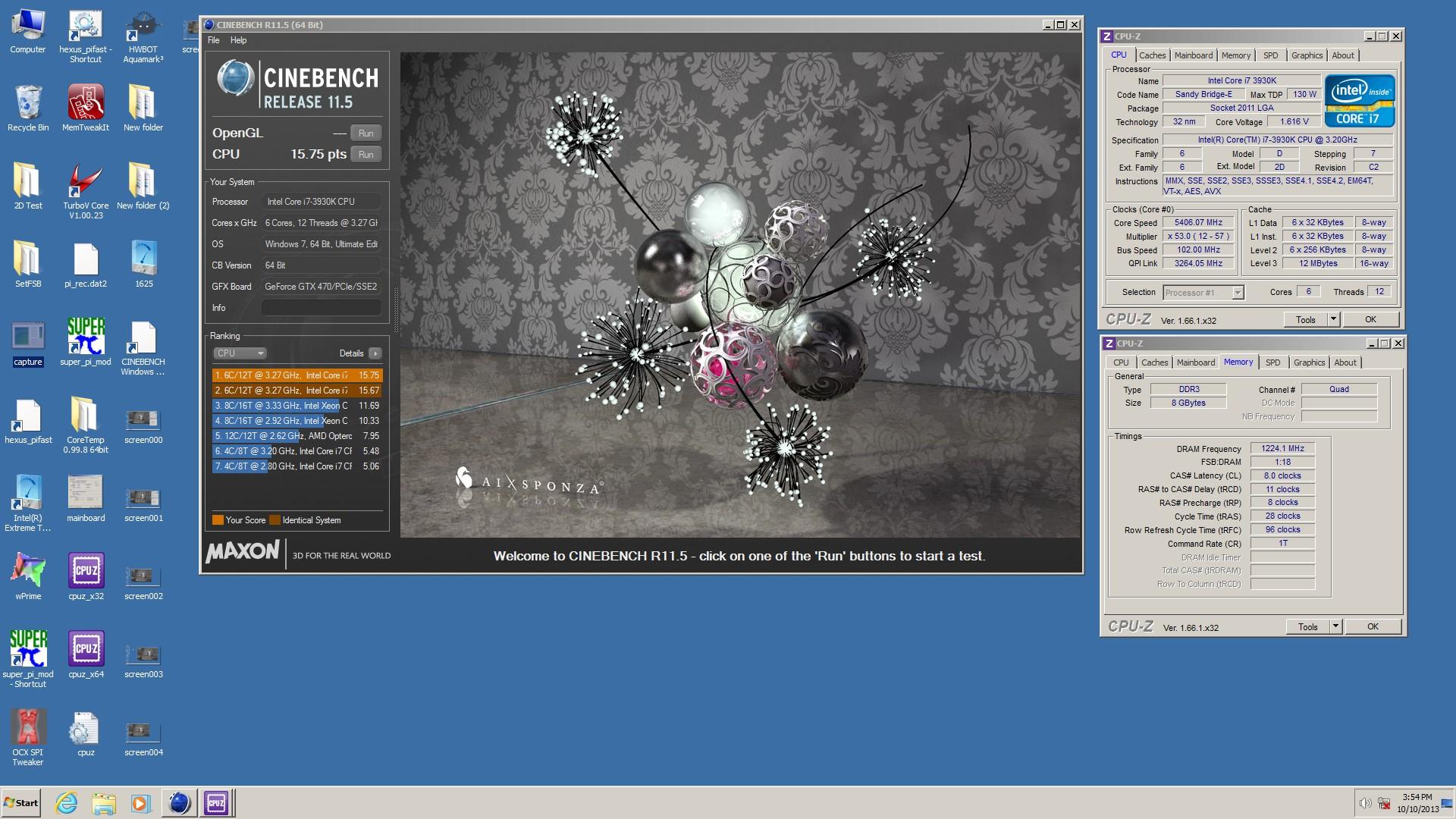Open the Recycle Bin
Screen dimensions: 1456x819
(x=28, y=108)
